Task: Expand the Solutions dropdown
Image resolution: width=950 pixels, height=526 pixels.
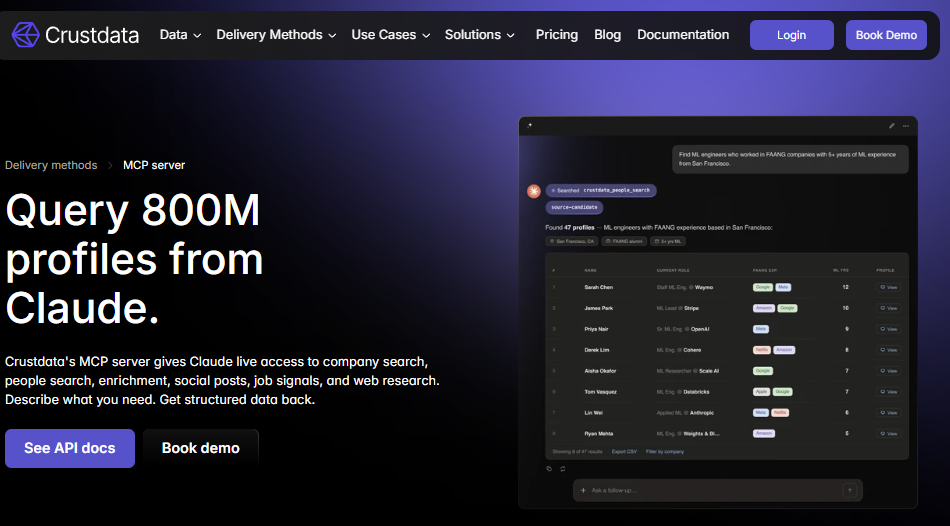Action: (480, 35)
